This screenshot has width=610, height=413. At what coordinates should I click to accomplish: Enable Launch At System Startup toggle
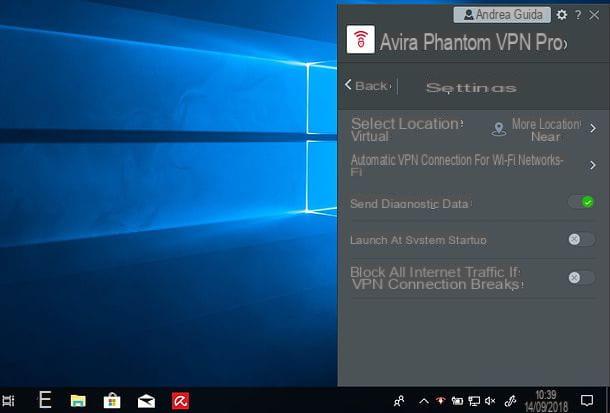pyautogui.click(x=582, y=239)
